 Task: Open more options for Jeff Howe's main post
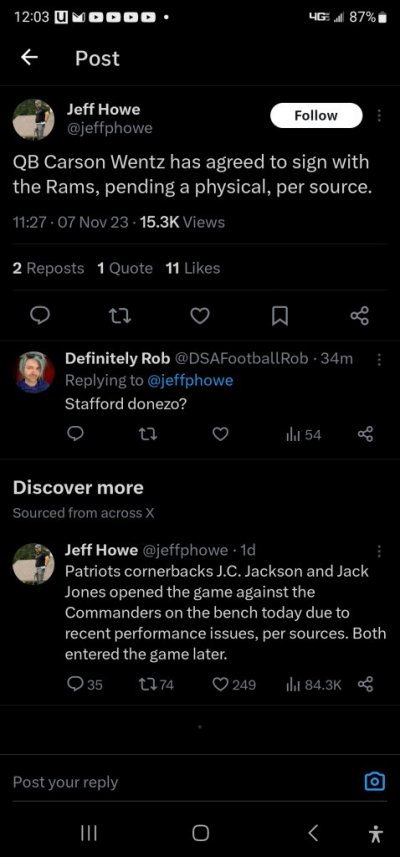[x=380, y=115]
